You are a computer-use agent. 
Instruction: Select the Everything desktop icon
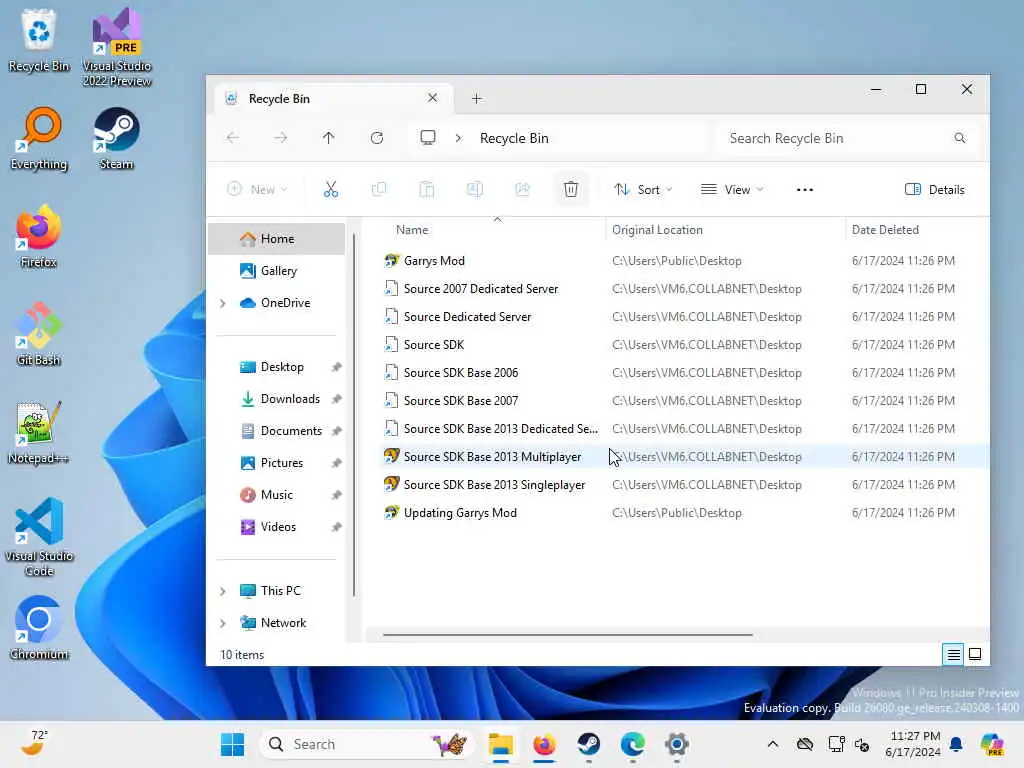pos(39,138)
